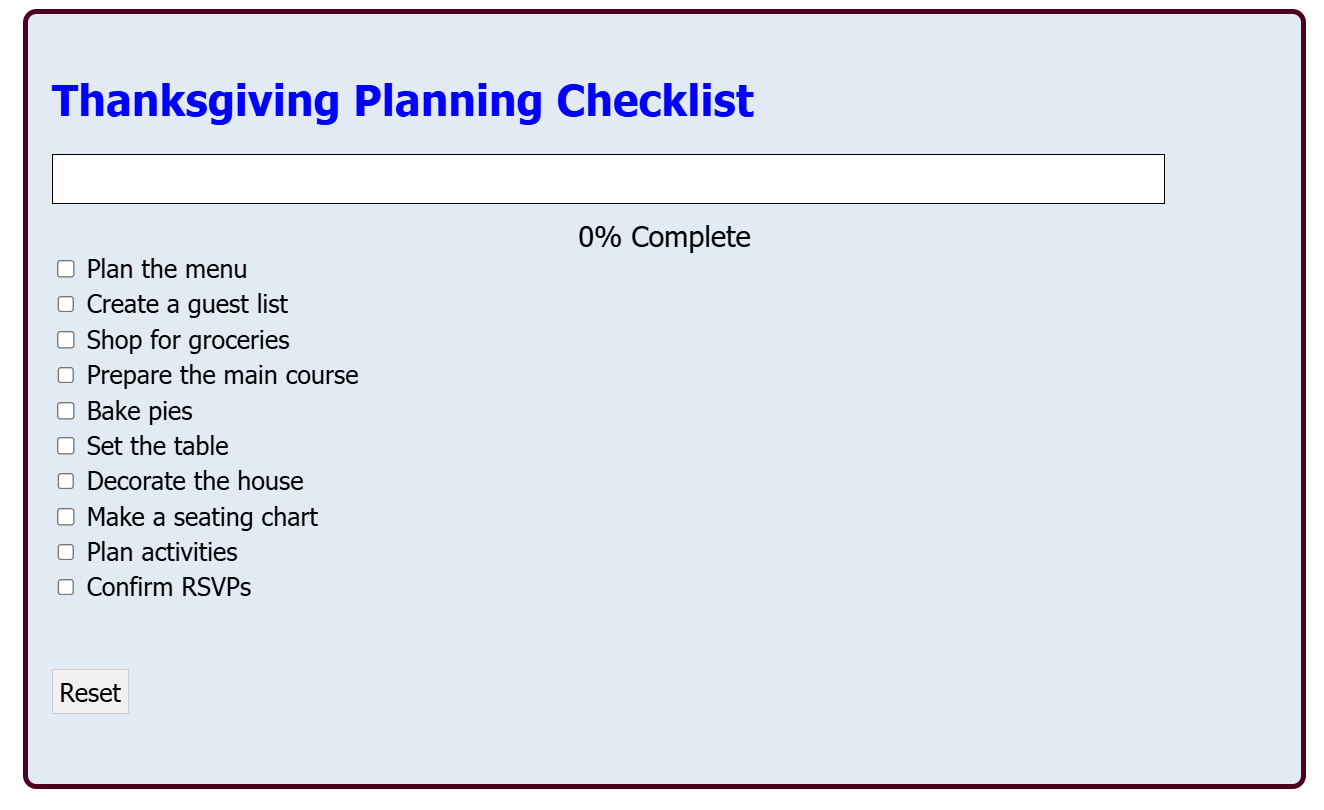Viewport: 1324px width, 810px height.
Task: Check off Prepare the main course
Action: click(x=66, y=375)
